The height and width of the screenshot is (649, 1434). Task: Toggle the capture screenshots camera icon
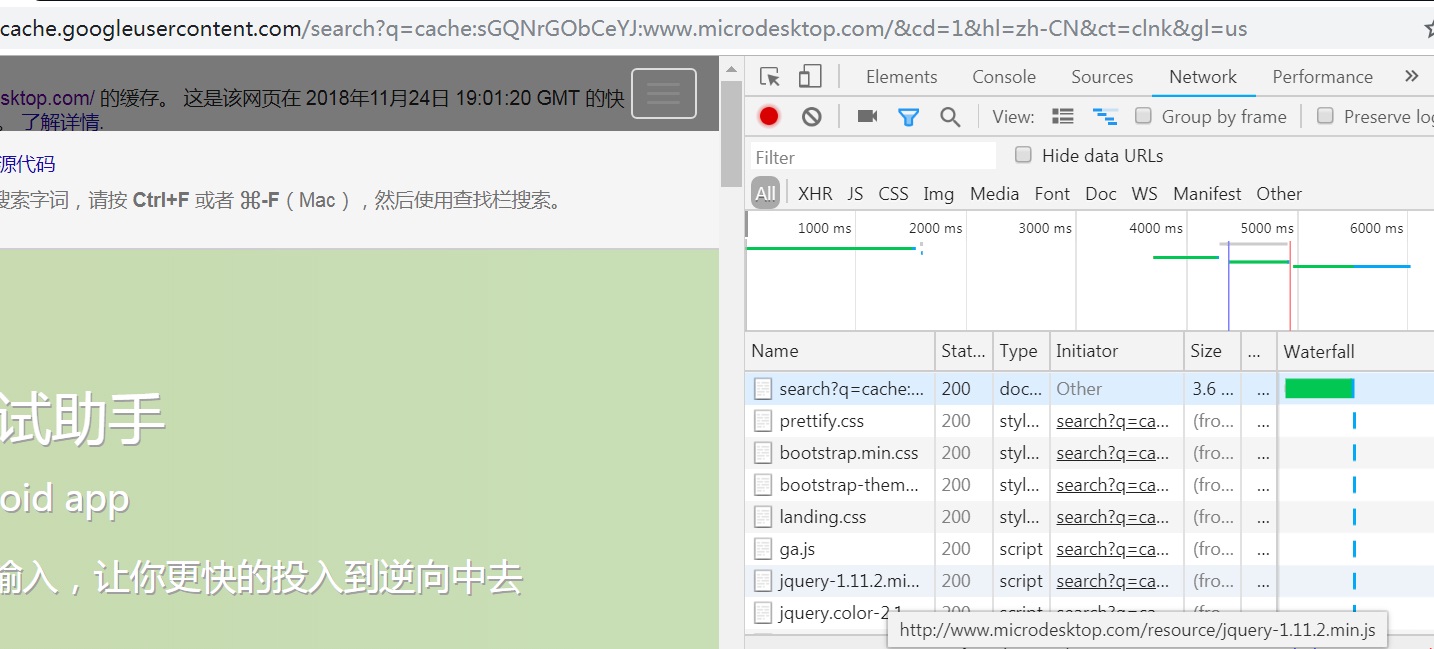point(867,117)
